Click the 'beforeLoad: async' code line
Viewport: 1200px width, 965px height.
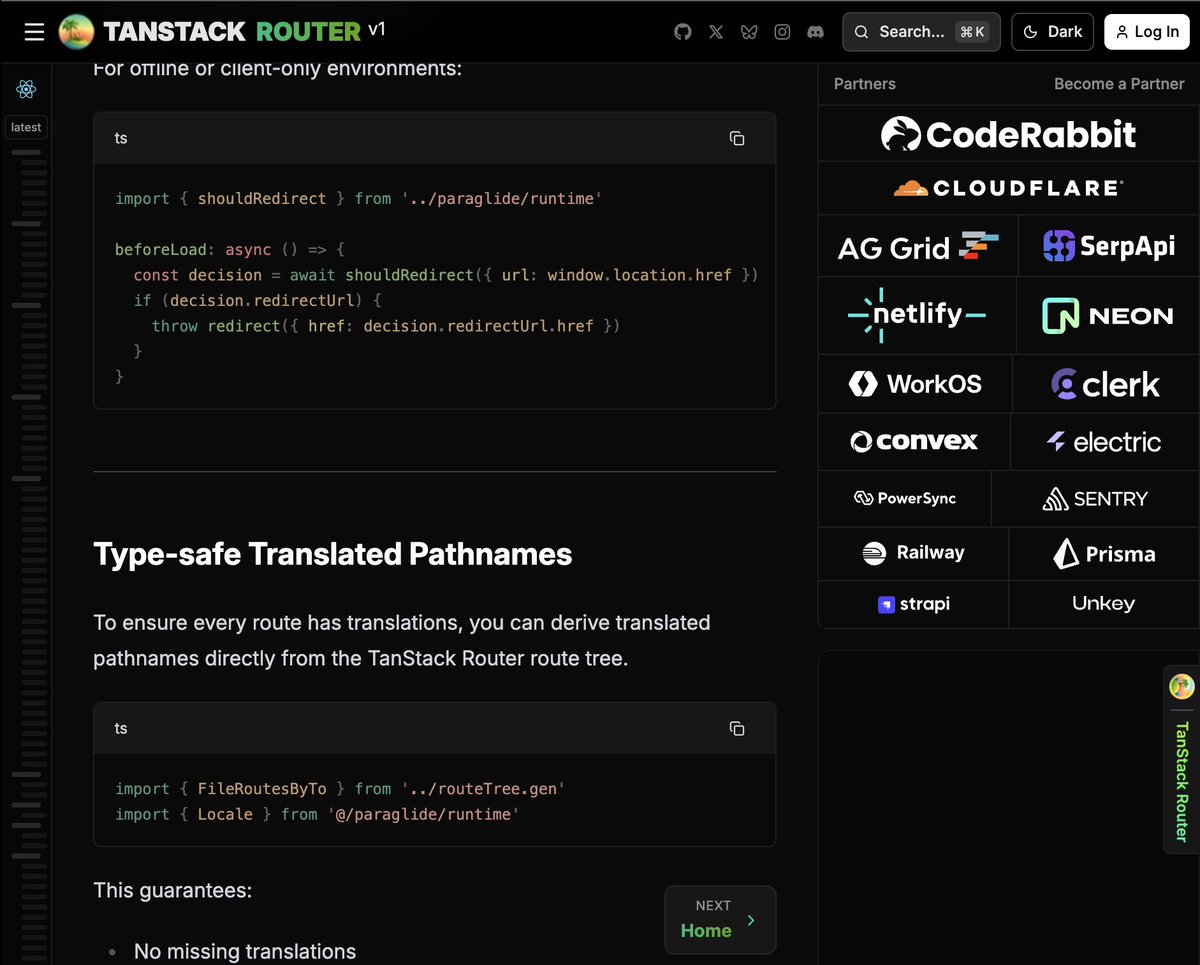(230, 249)
